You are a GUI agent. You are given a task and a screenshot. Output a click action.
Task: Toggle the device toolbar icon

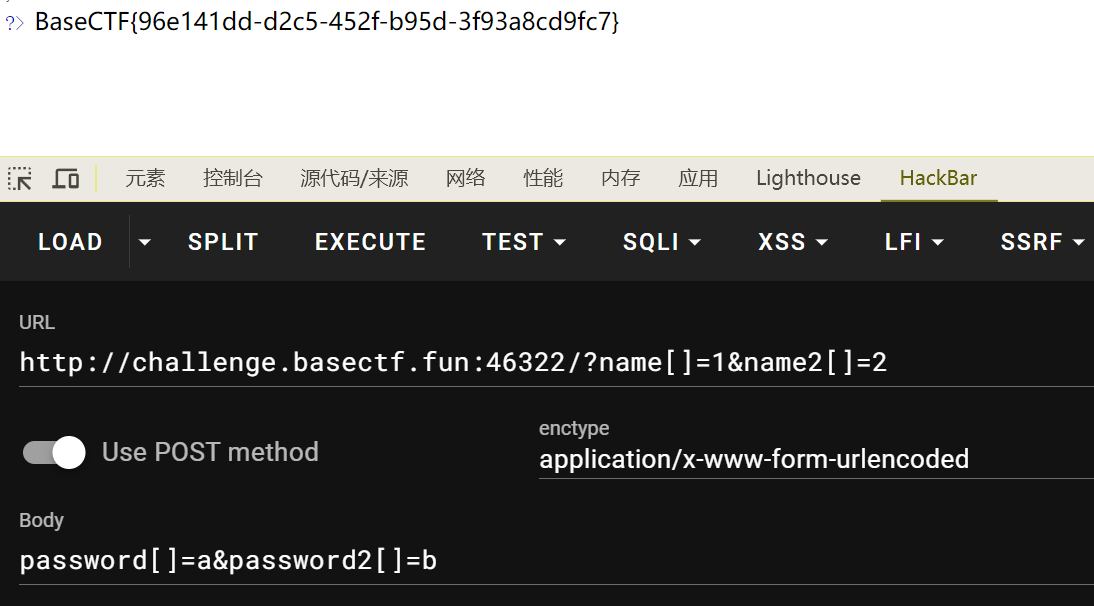tap(66, 179)
